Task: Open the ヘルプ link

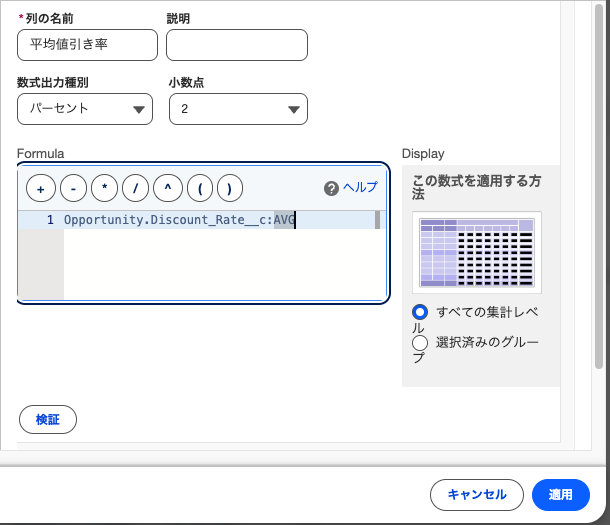Action: (360, 187)
